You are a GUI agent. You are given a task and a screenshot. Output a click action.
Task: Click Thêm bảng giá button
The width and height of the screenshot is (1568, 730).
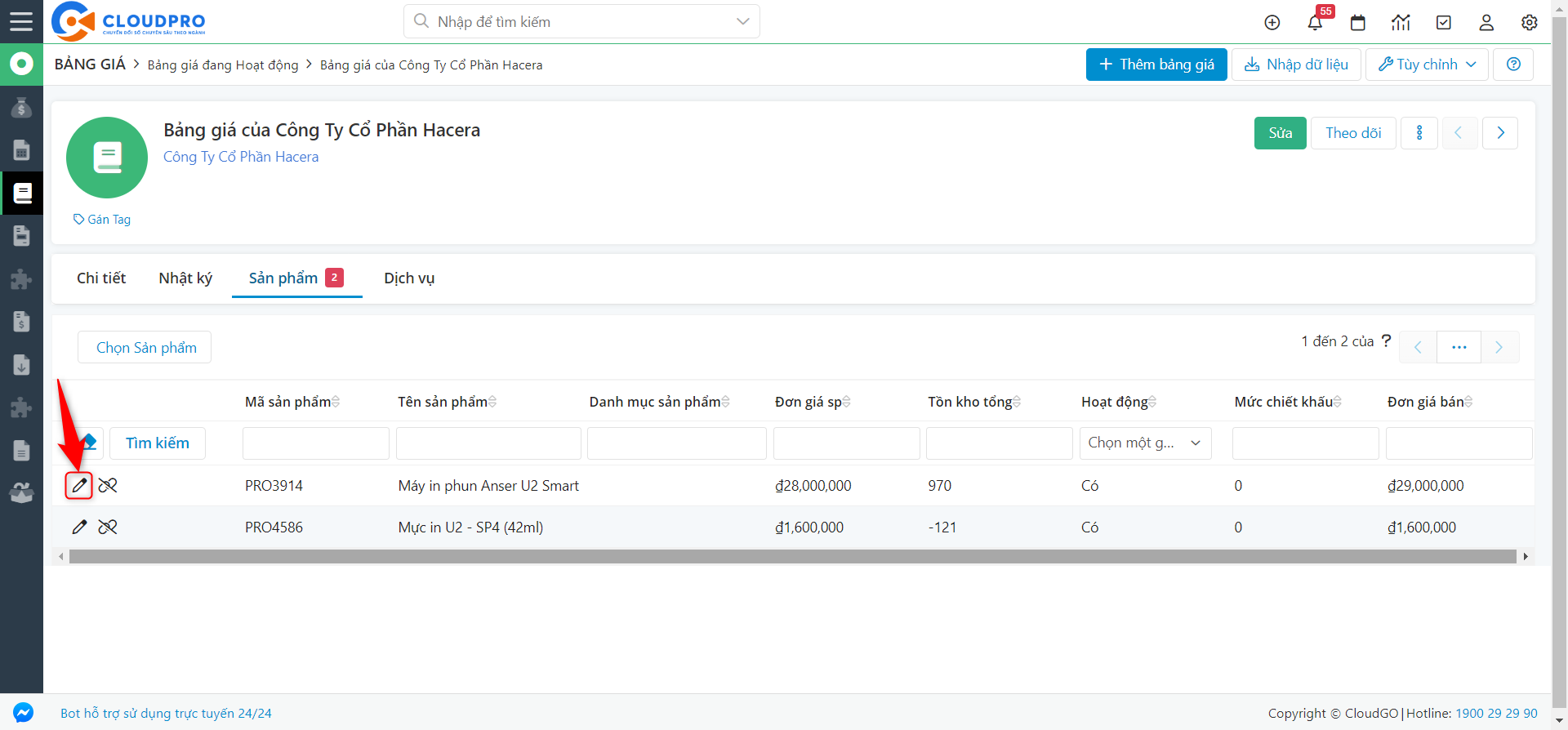[1156, 65]
